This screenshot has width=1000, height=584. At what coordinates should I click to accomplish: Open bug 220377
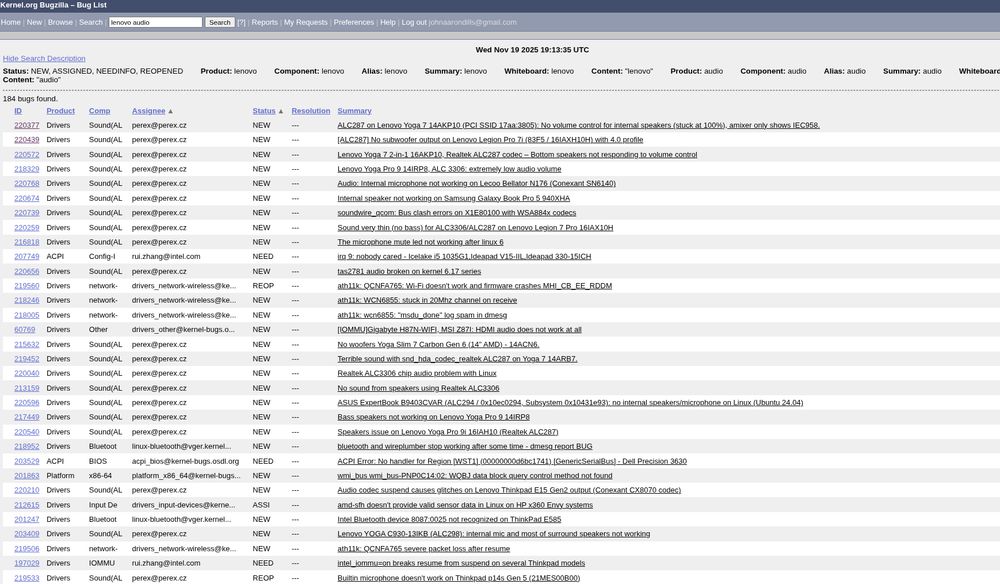(27, 126)
